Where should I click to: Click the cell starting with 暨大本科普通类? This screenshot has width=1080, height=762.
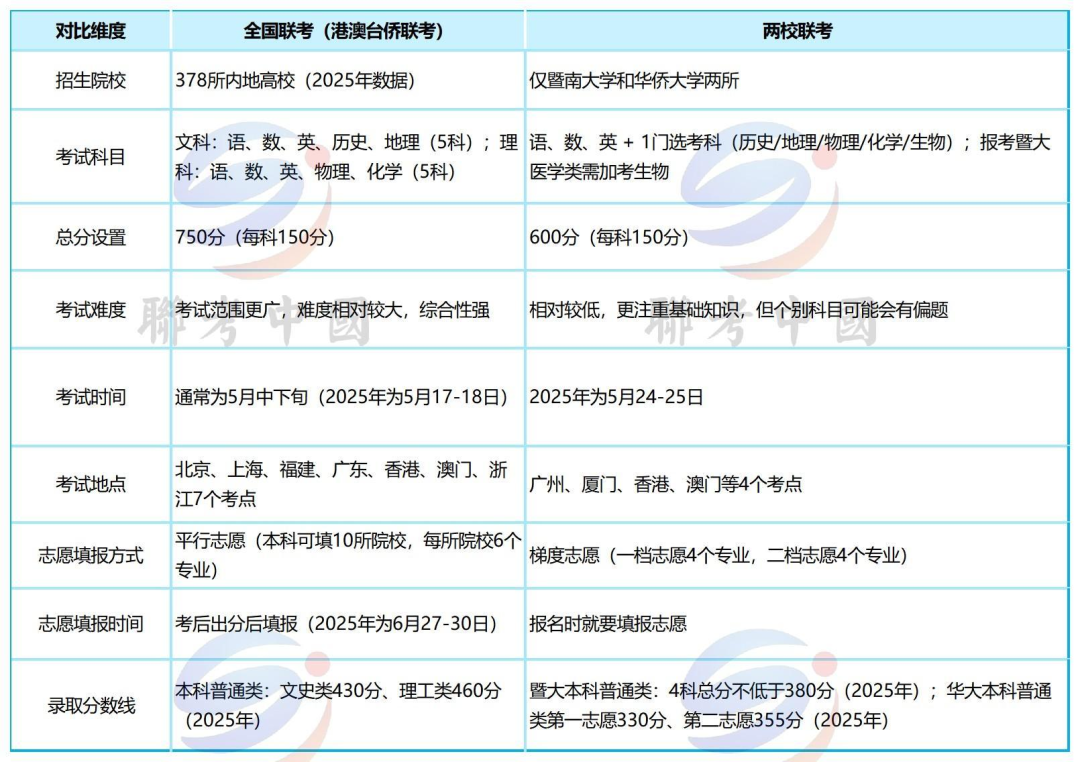[x=797, y=705]
